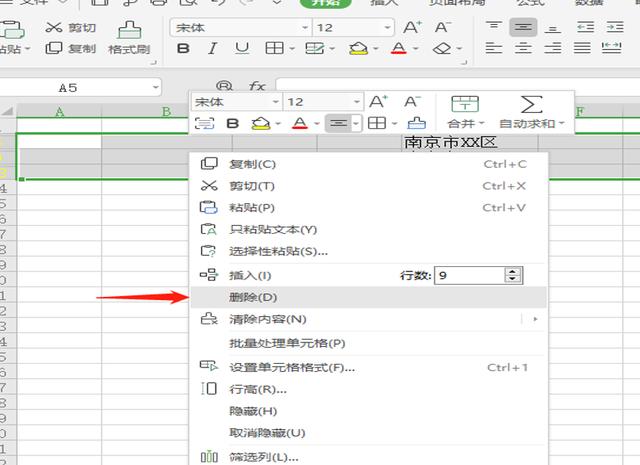The width and height of the screenshot is (640, 465).
Task: Select Unhide (取消隐藏) from context menu
Action: (x=369, y=433)
